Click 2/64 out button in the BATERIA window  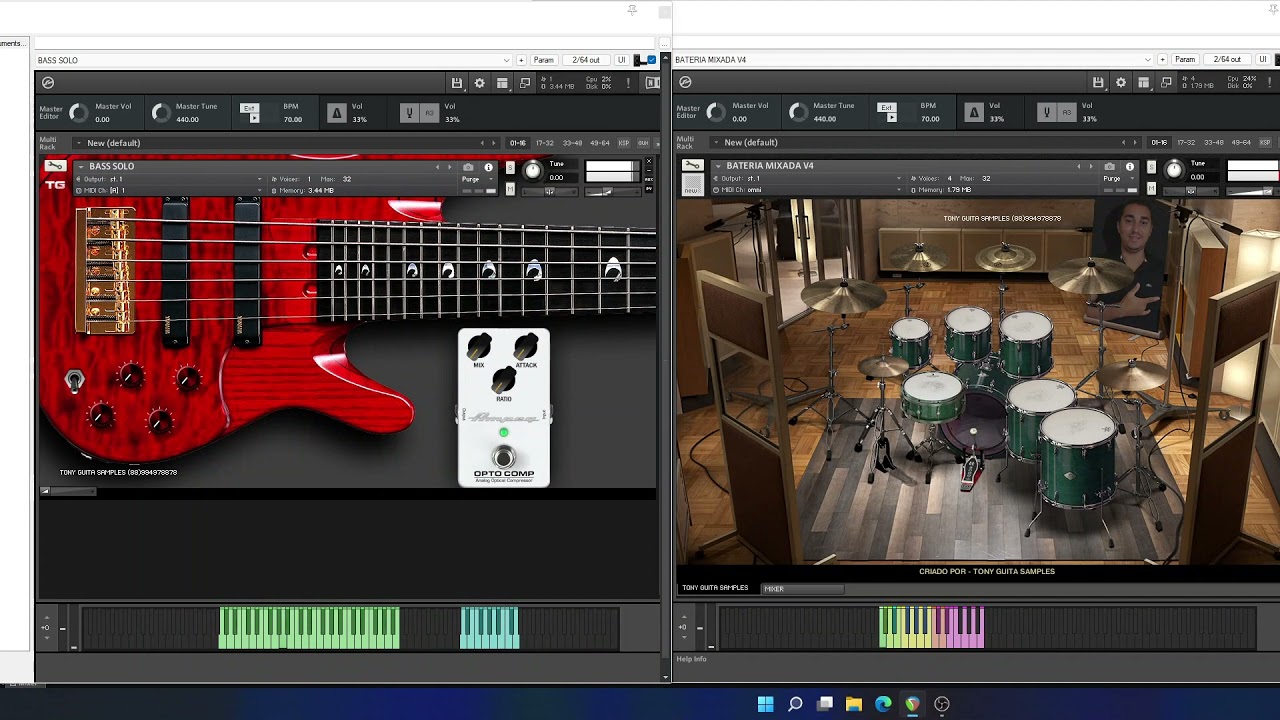(1227, 60)
